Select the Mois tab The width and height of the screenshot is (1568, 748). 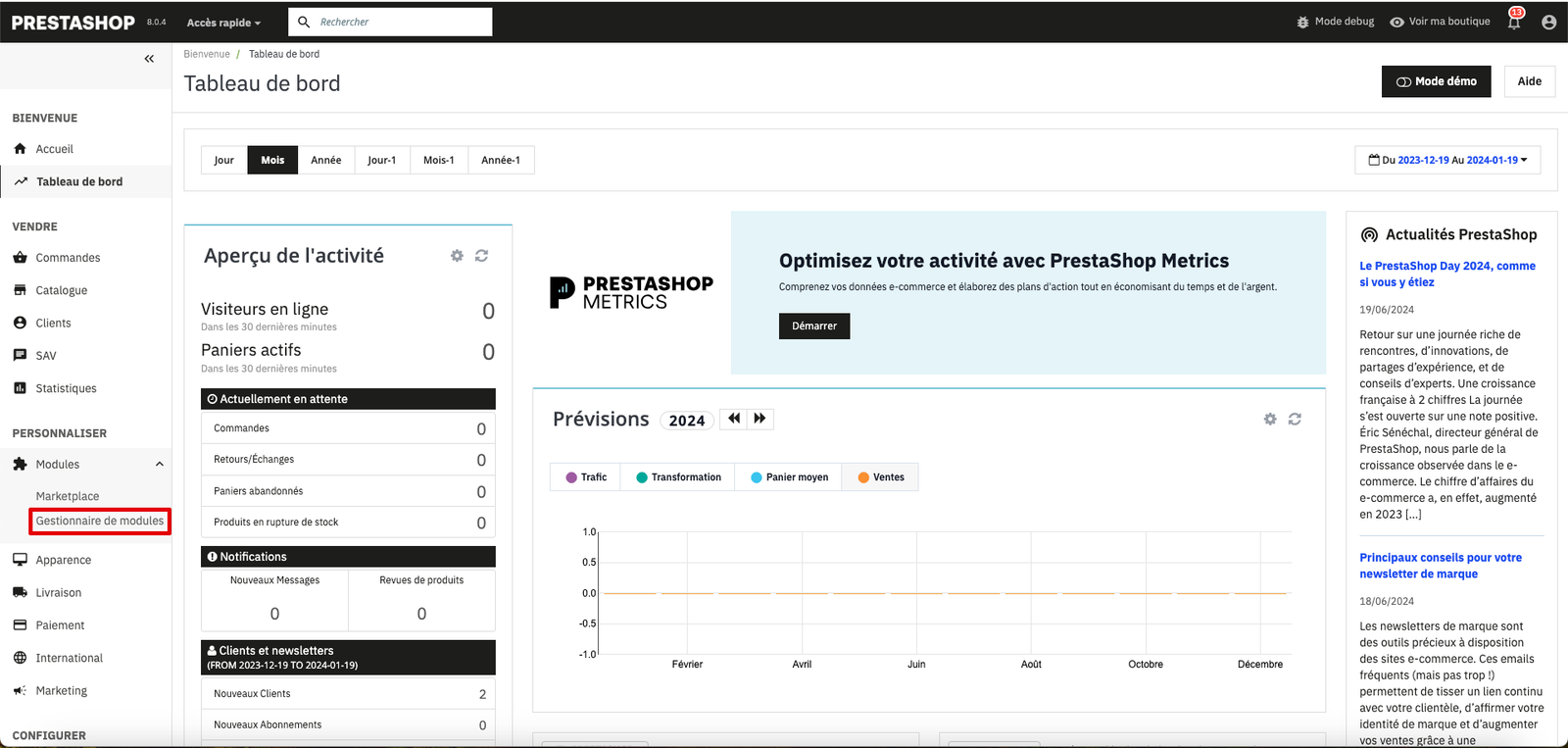(272, 160)
